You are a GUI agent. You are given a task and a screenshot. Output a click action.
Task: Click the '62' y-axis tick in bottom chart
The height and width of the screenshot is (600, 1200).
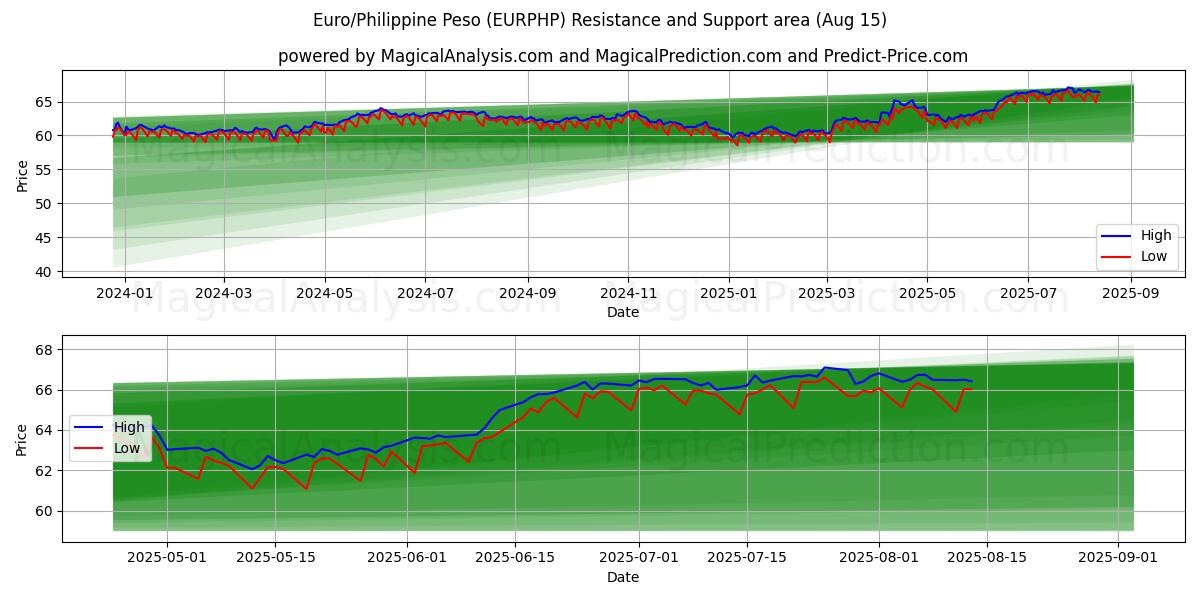coord(46,471)
